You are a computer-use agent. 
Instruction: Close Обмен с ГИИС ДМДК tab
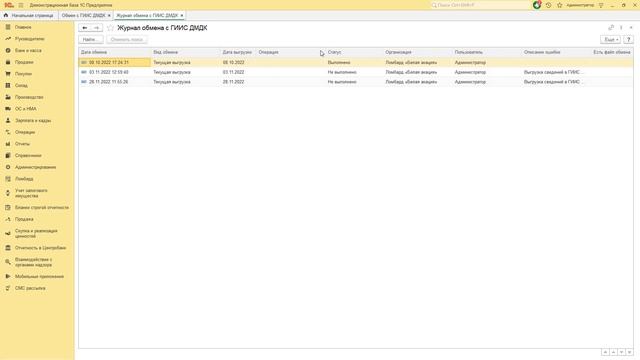[x=109, y=16]
